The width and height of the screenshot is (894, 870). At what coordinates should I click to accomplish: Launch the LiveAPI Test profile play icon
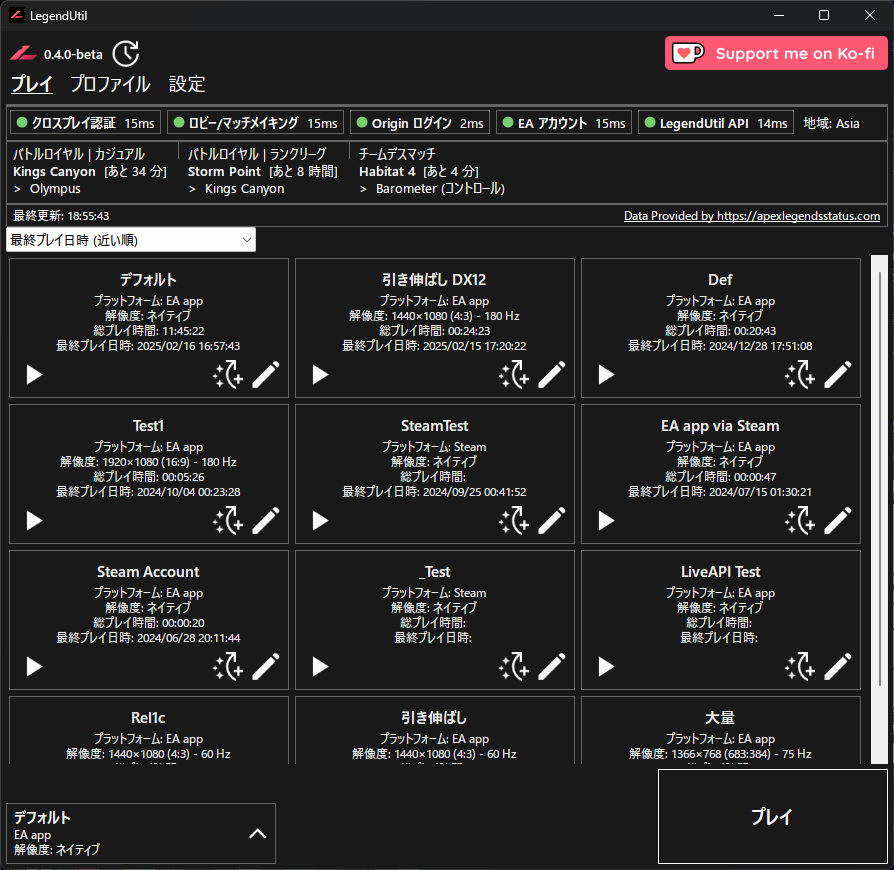[x=606, y=666]
